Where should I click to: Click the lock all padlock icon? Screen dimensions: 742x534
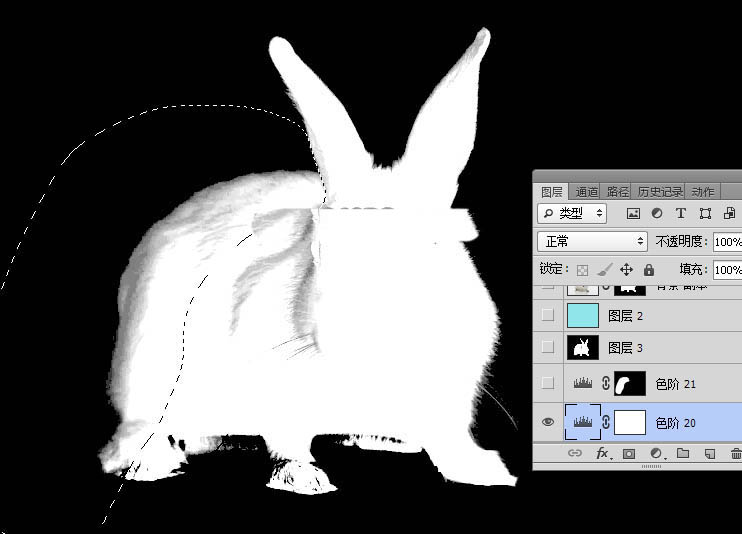(649, 270)
